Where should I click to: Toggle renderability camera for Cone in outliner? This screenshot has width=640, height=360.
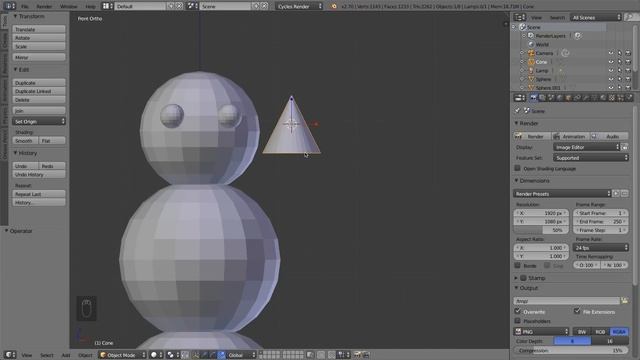pyautogui.click(x=628, y=62)
